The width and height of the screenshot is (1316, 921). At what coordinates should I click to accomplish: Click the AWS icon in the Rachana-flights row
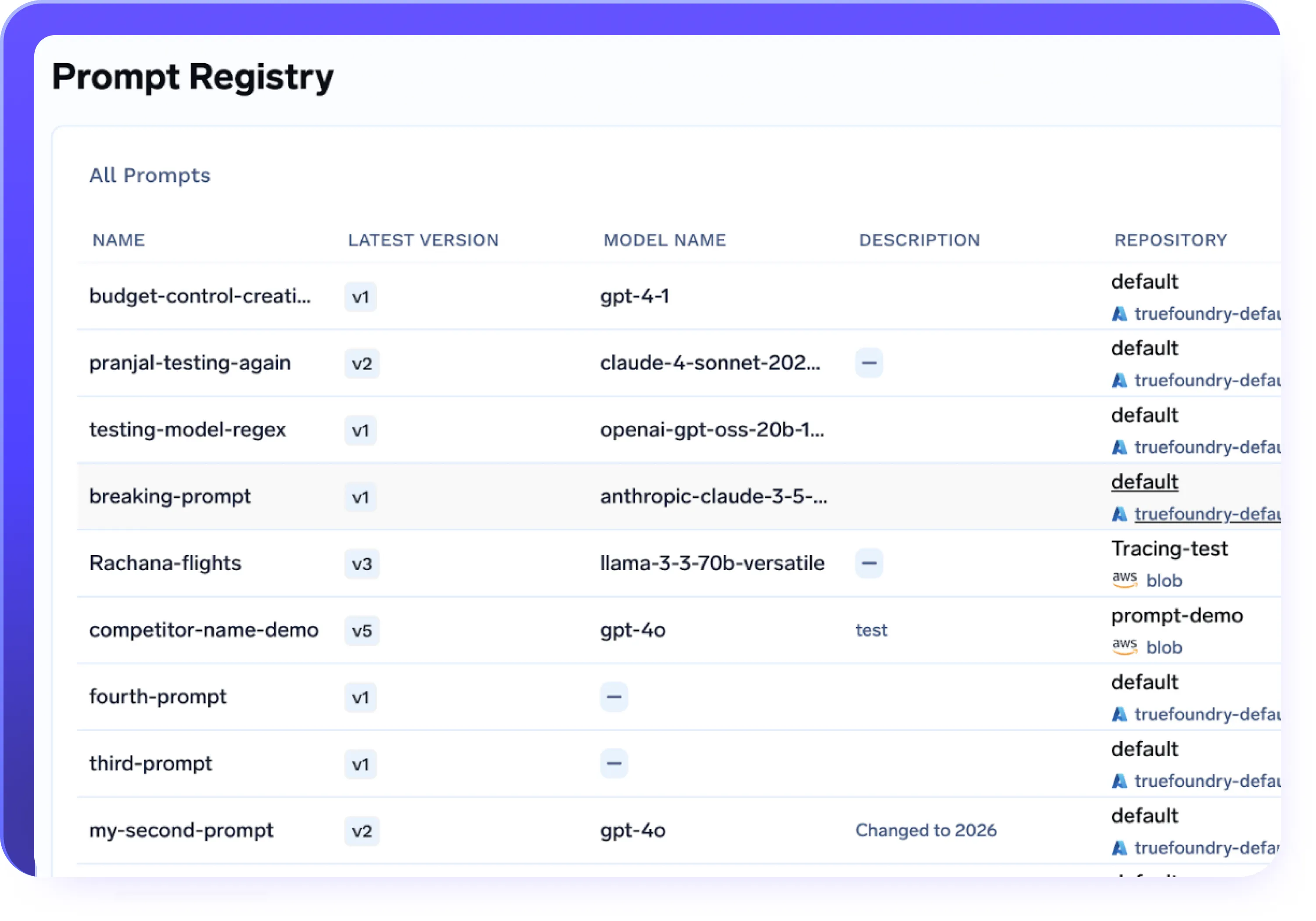pyautogui.click(x=1125, y=580)
